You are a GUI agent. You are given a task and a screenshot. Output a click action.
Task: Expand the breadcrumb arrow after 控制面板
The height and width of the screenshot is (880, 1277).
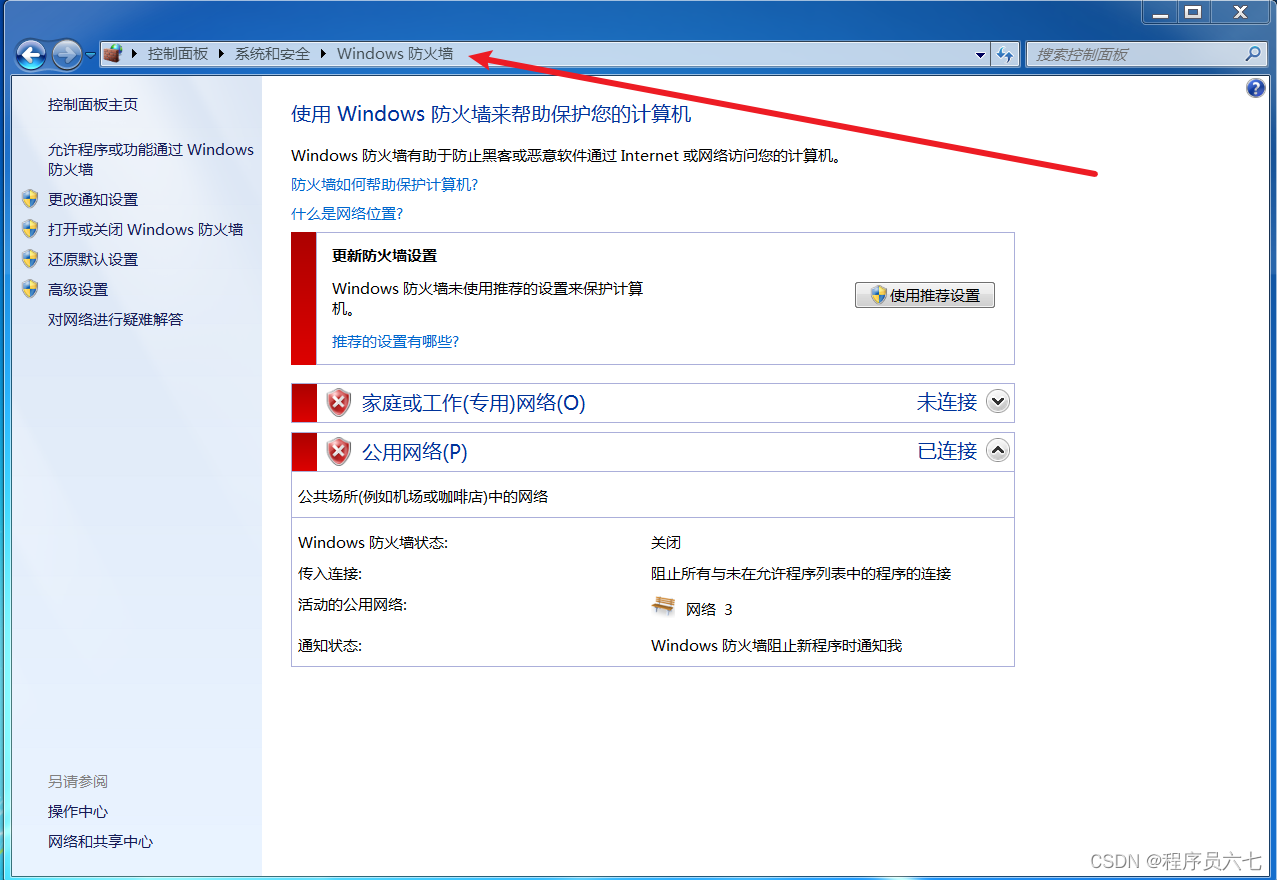coord(222,54)
